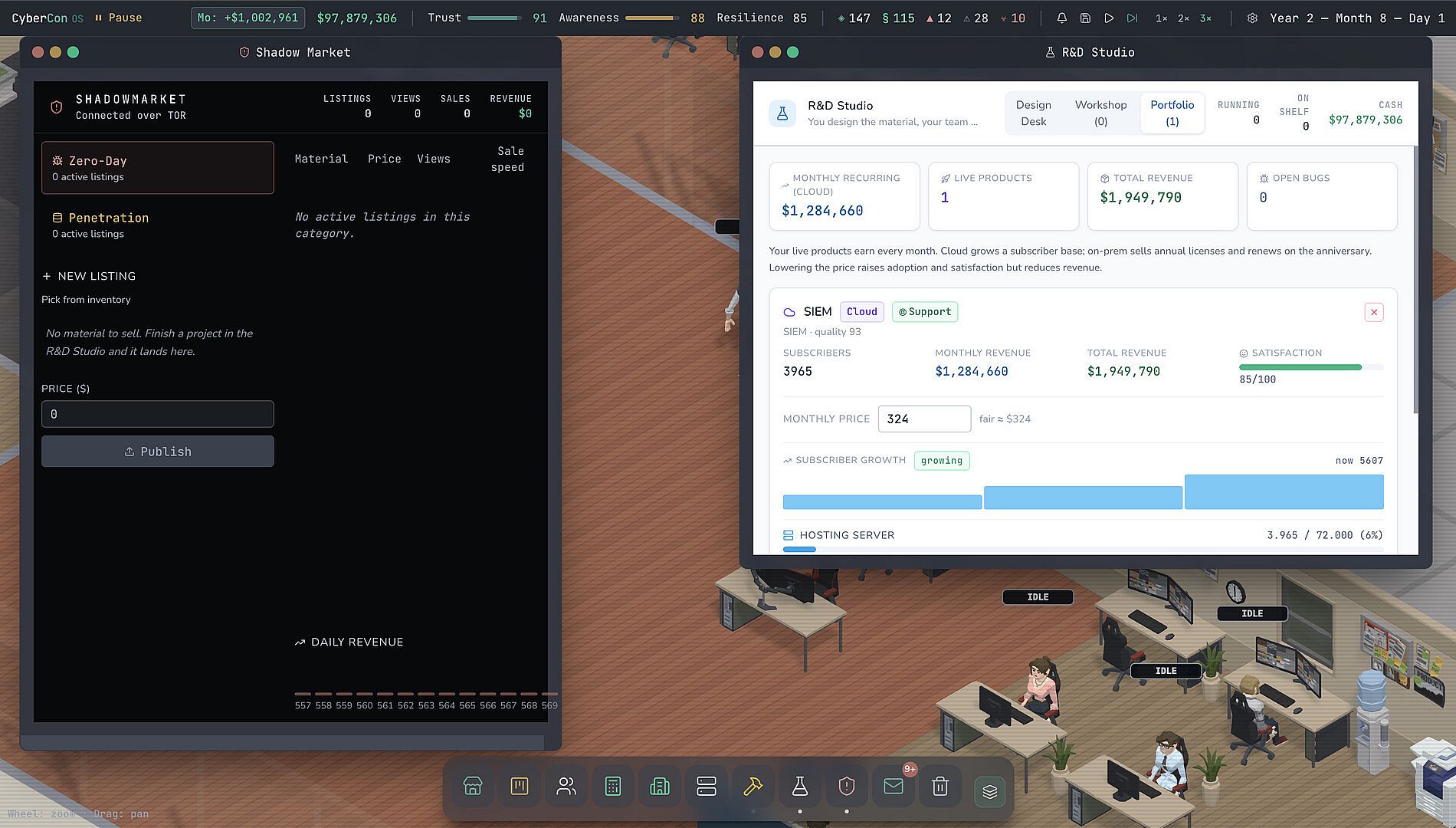Click the play icon in top bar
Screen dimensions: 1456x828
click(1109, 18)
